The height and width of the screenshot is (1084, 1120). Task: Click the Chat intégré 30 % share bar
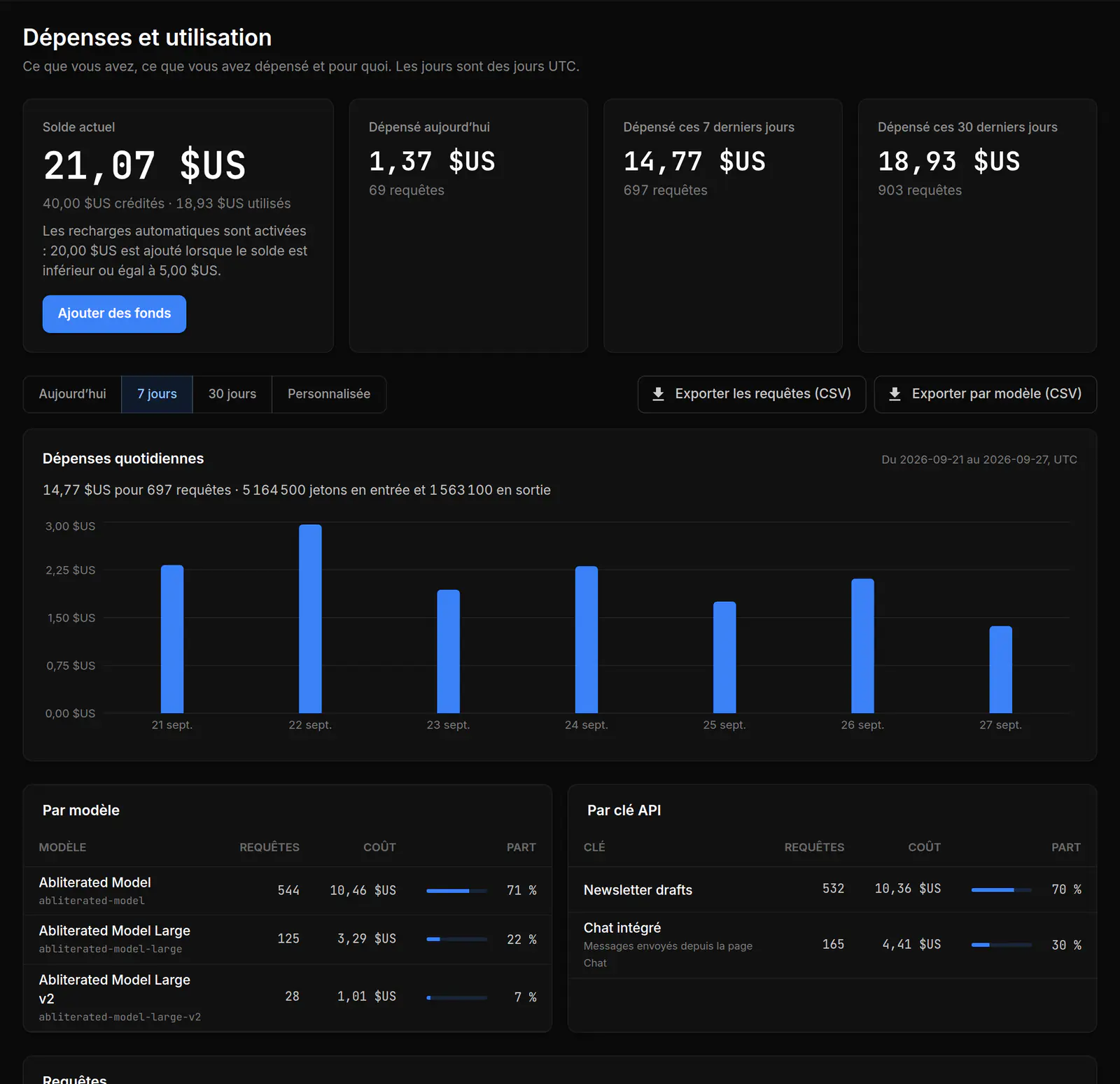pyautogui.click(x=1002, y=945)
